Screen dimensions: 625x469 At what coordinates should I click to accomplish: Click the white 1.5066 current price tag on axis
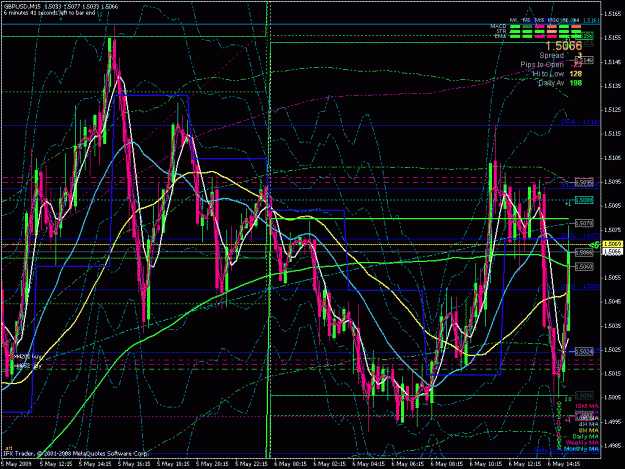(x=612, y=251)
